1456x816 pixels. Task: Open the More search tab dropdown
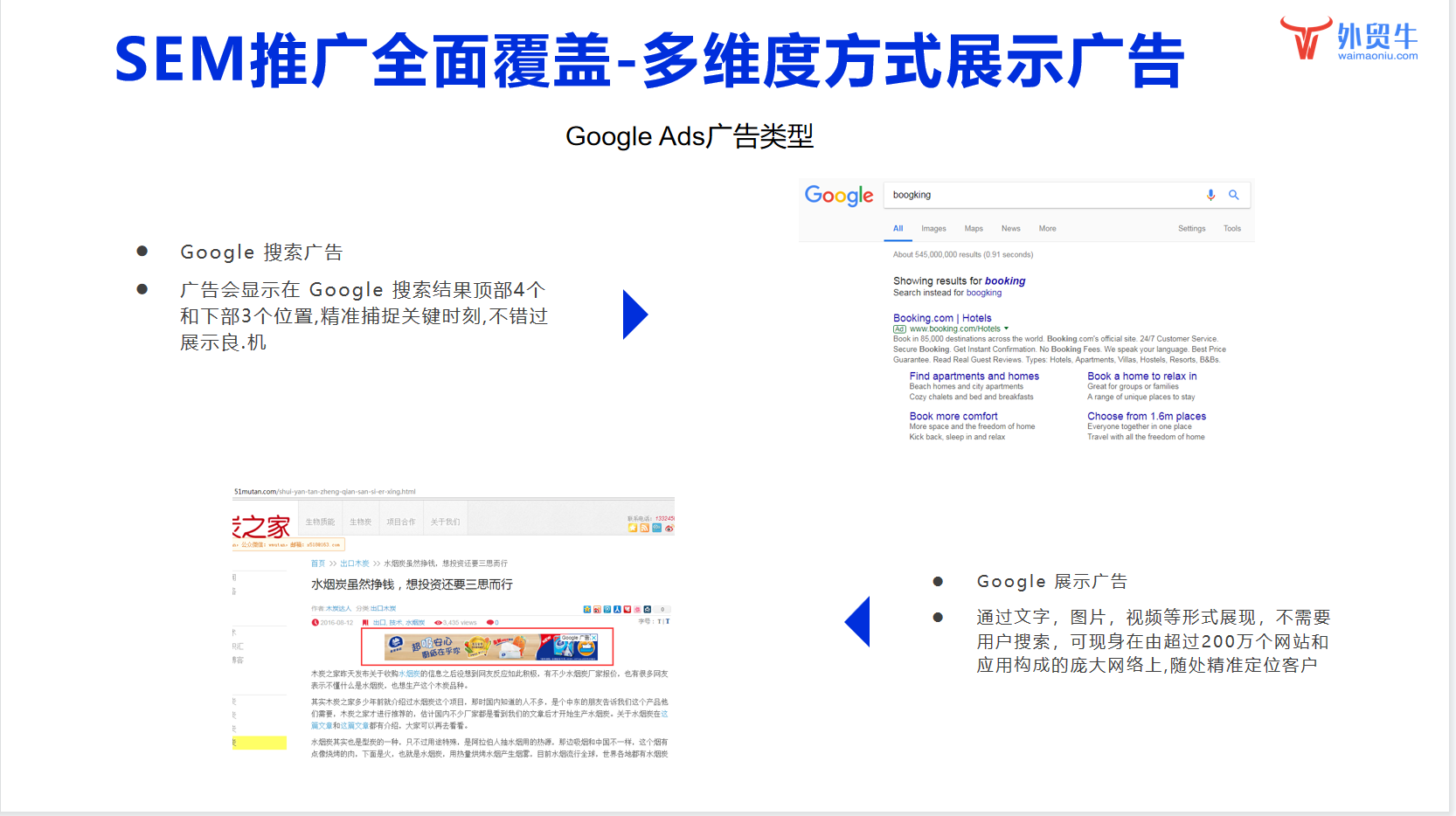[1047, 228]
